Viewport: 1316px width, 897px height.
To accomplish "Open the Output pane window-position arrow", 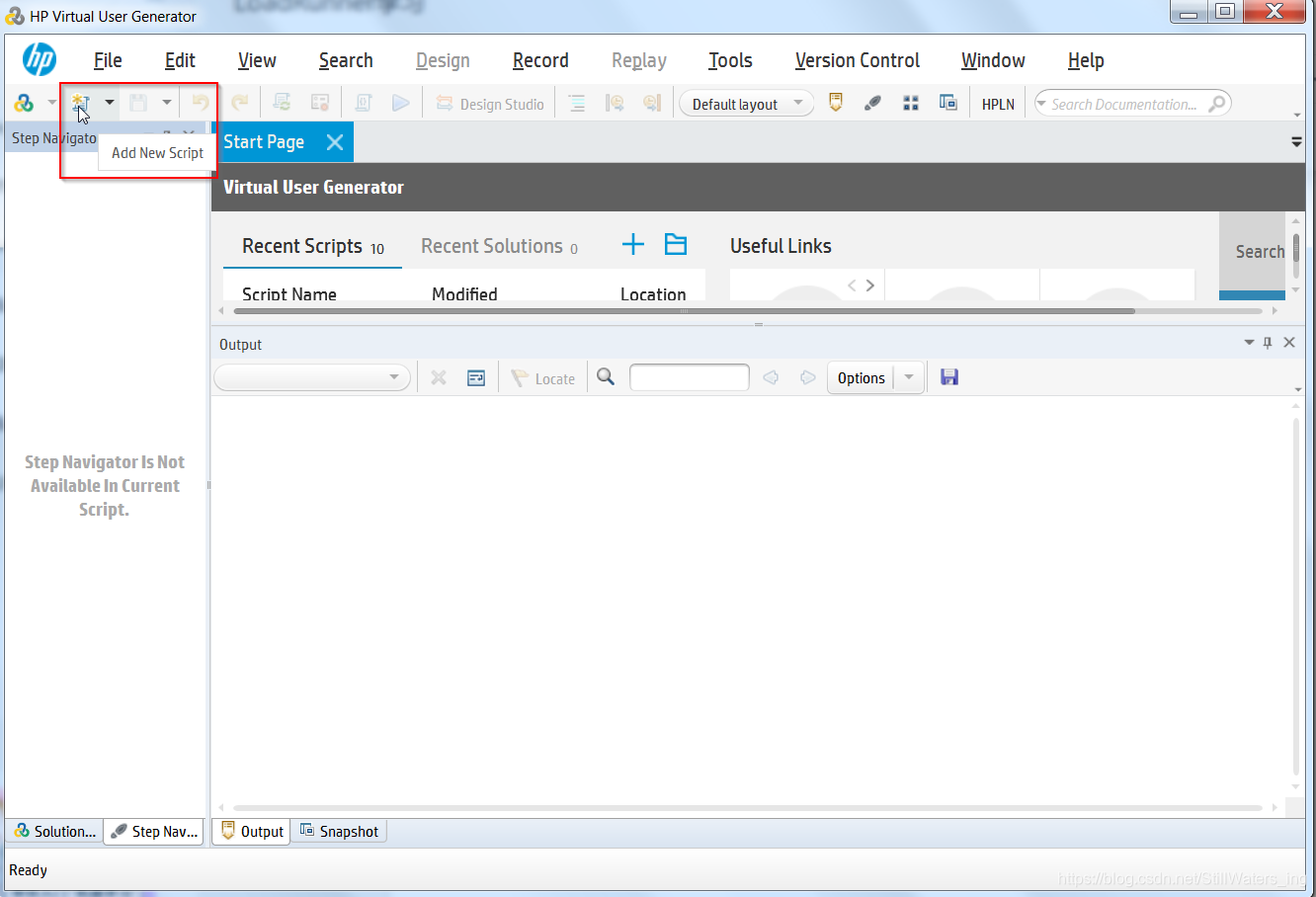I will pyautogui.click(x=1249, y=342).
